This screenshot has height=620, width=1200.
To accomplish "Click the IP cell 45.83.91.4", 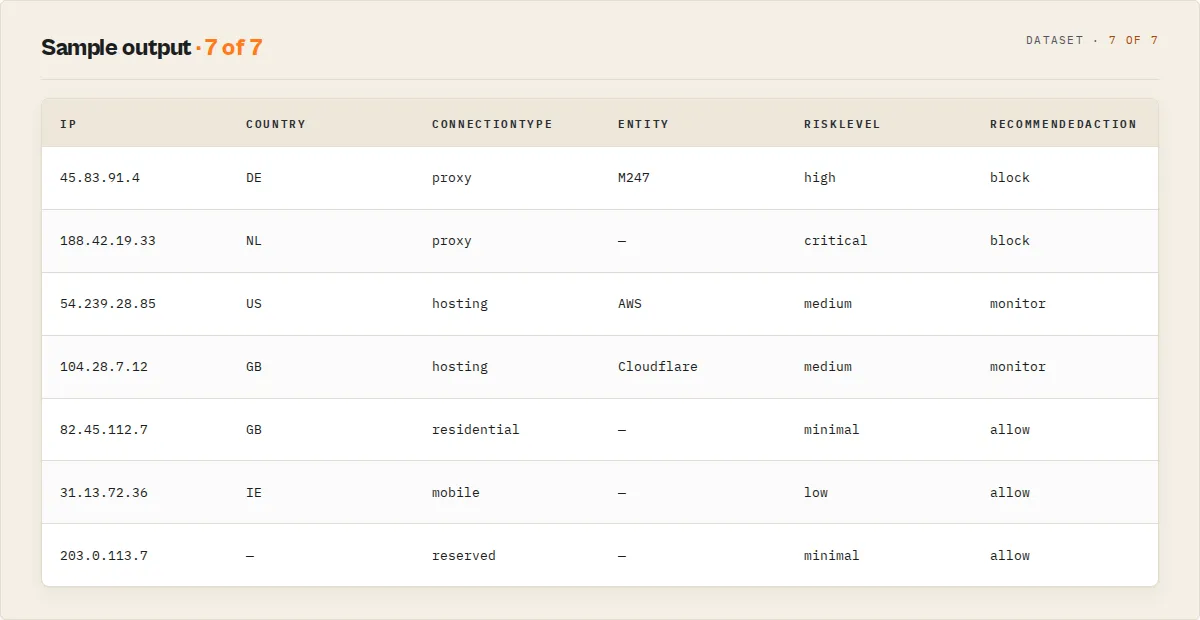I will point(100,178).
